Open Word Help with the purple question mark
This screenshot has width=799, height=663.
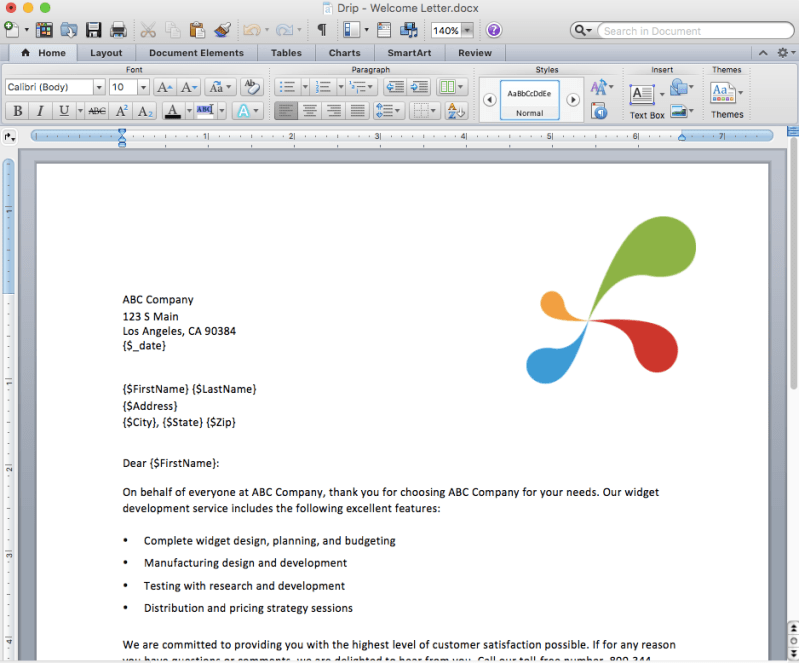pyautogui.click(x=493, y=30)
